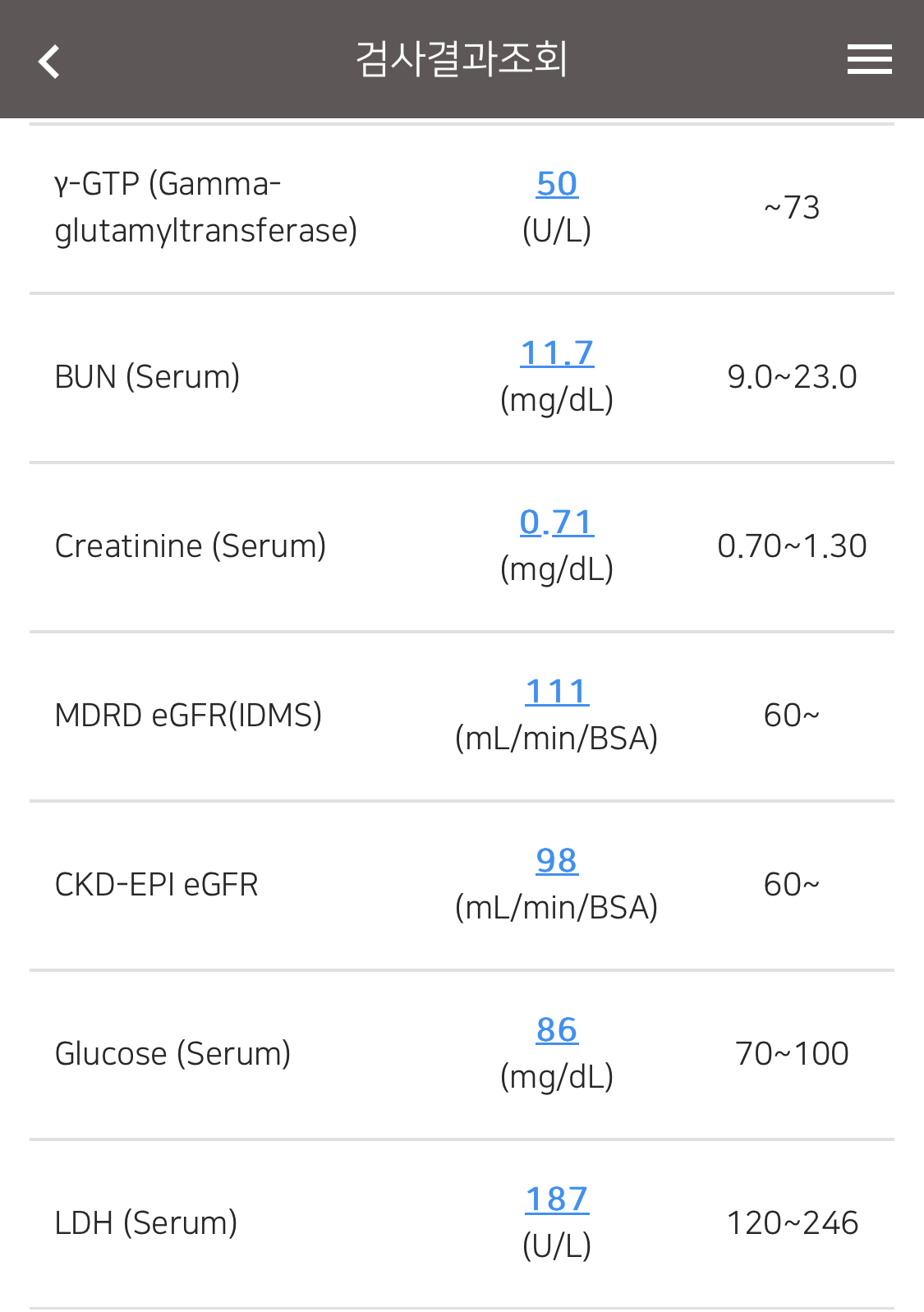
Task: Open the BUN result value 11.7
Action: pos(557,352)
